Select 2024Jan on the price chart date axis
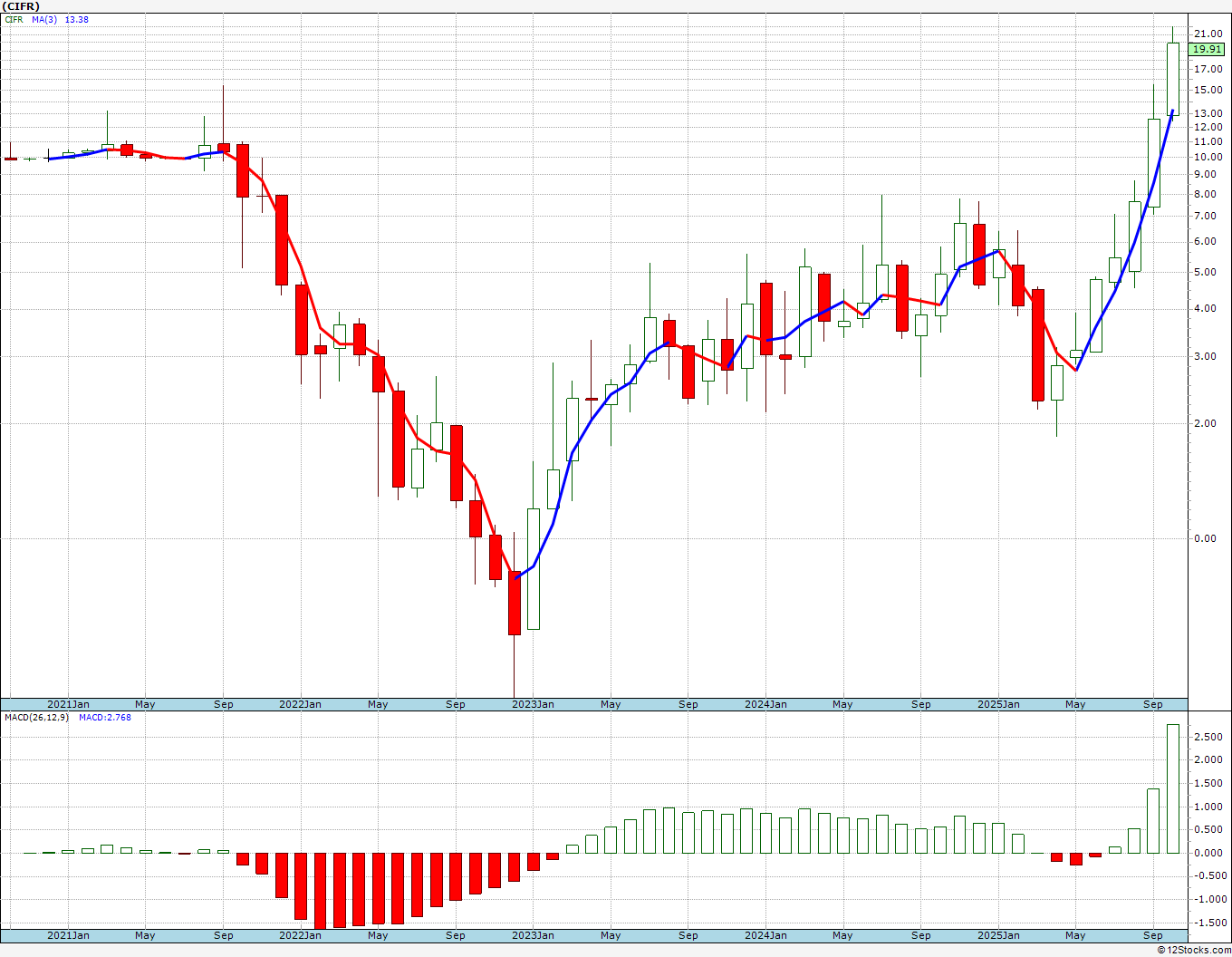 click(x=765, y=704)
